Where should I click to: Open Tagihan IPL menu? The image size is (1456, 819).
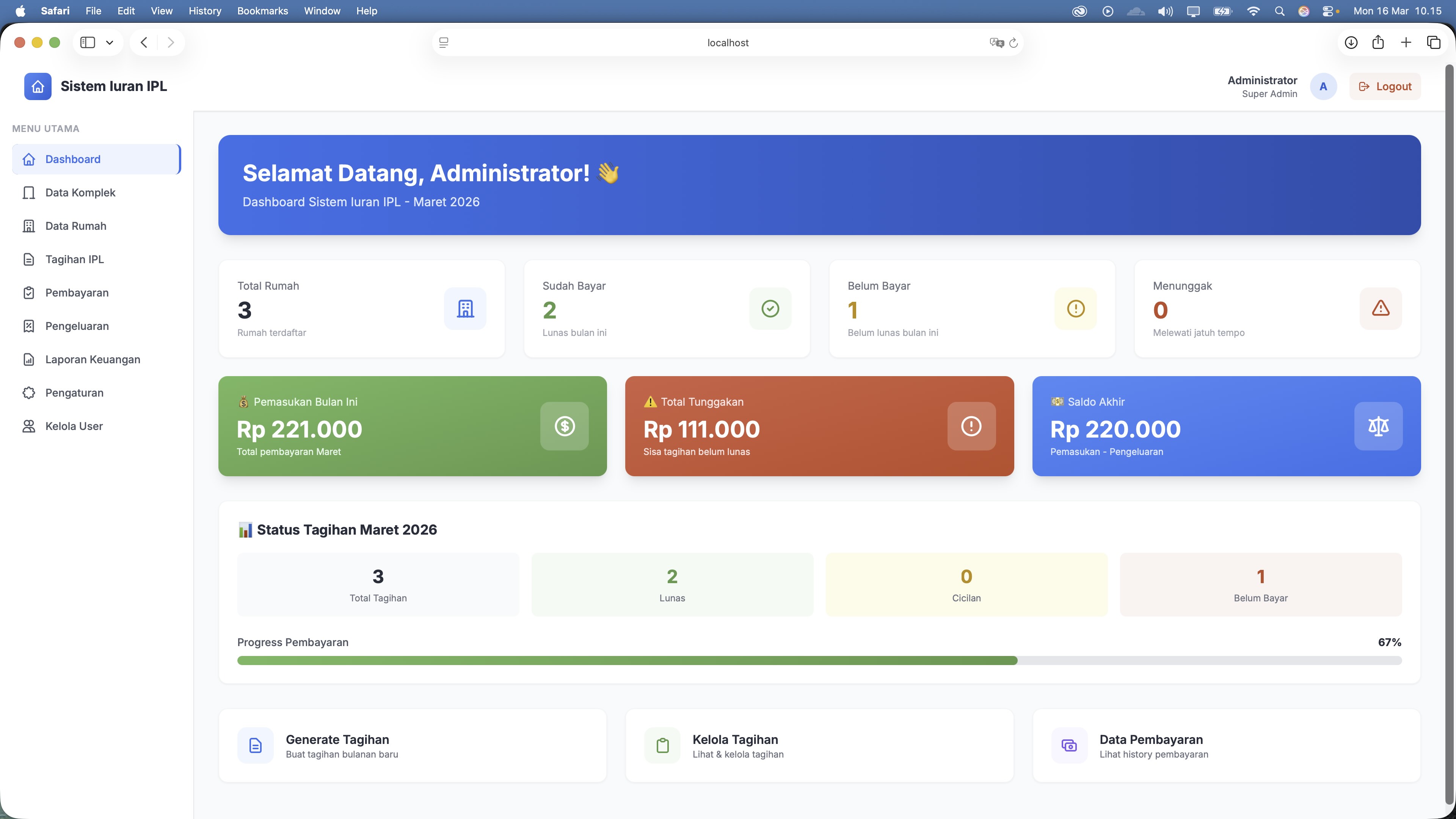(x=97, y=259)
